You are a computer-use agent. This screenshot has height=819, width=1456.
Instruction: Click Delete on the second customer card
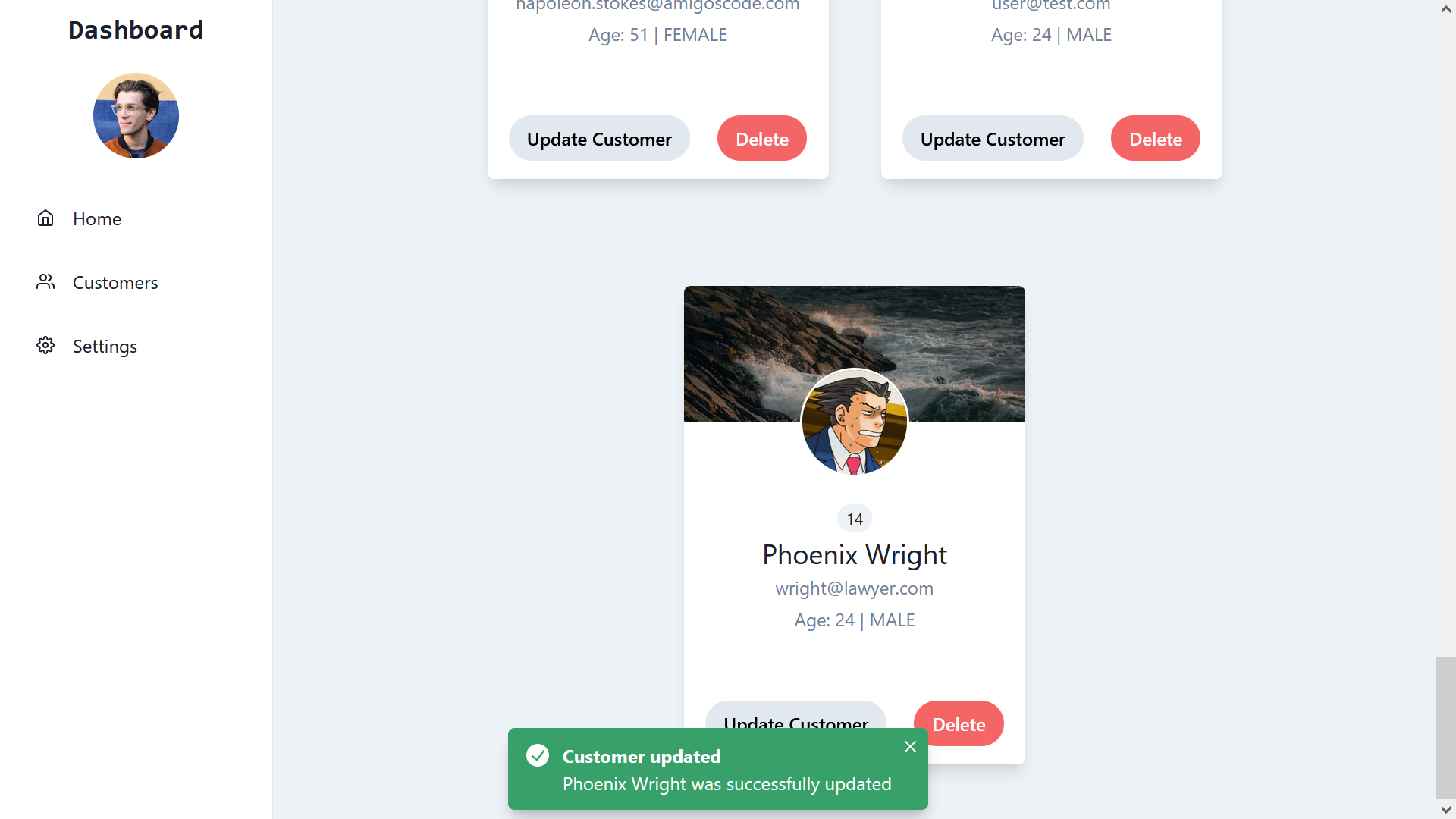[1154, 138]
